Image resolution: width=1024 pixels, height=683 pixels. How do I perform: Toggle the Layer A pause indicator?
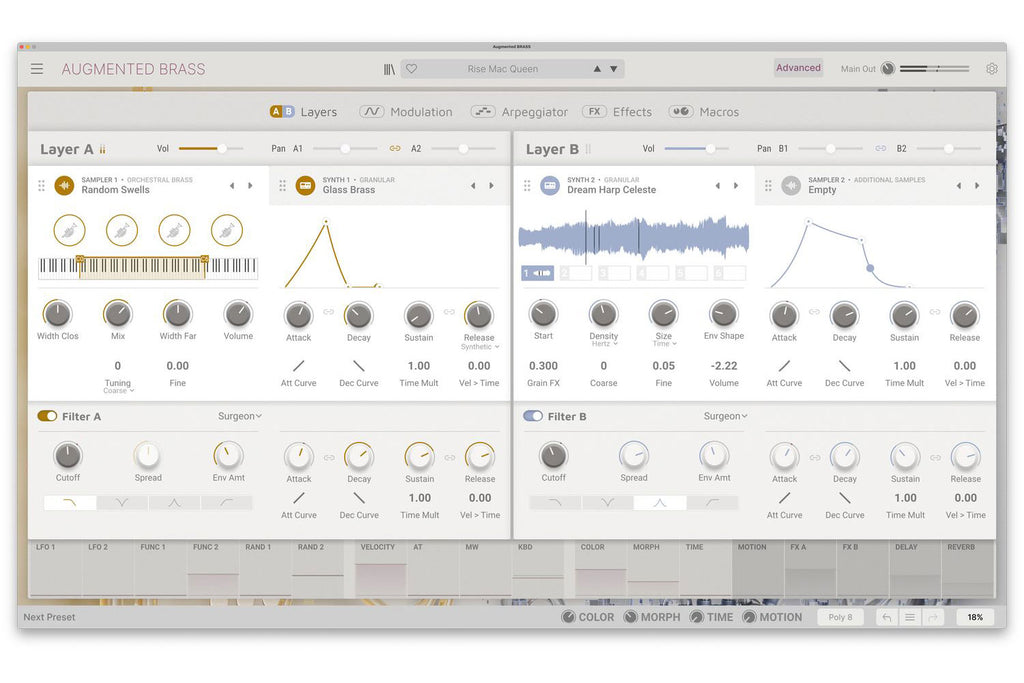[103, 149]
